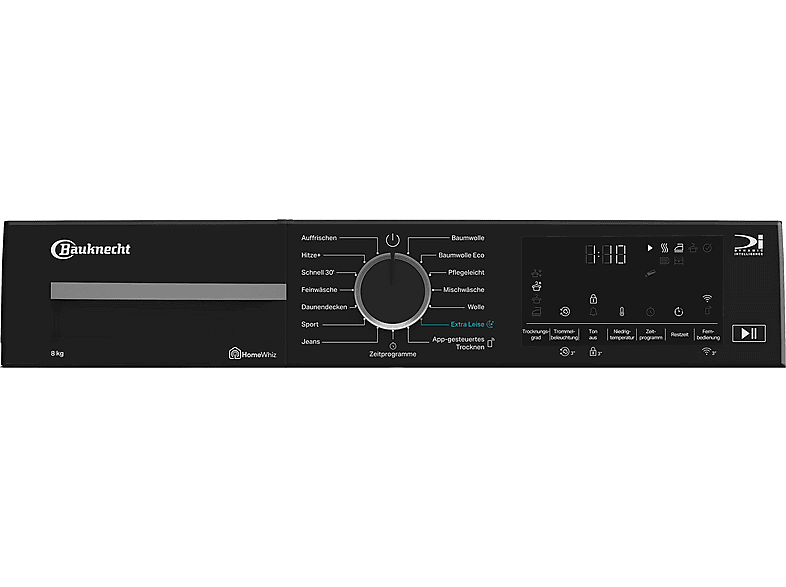Select the Baumwolle Eco program

461,255
